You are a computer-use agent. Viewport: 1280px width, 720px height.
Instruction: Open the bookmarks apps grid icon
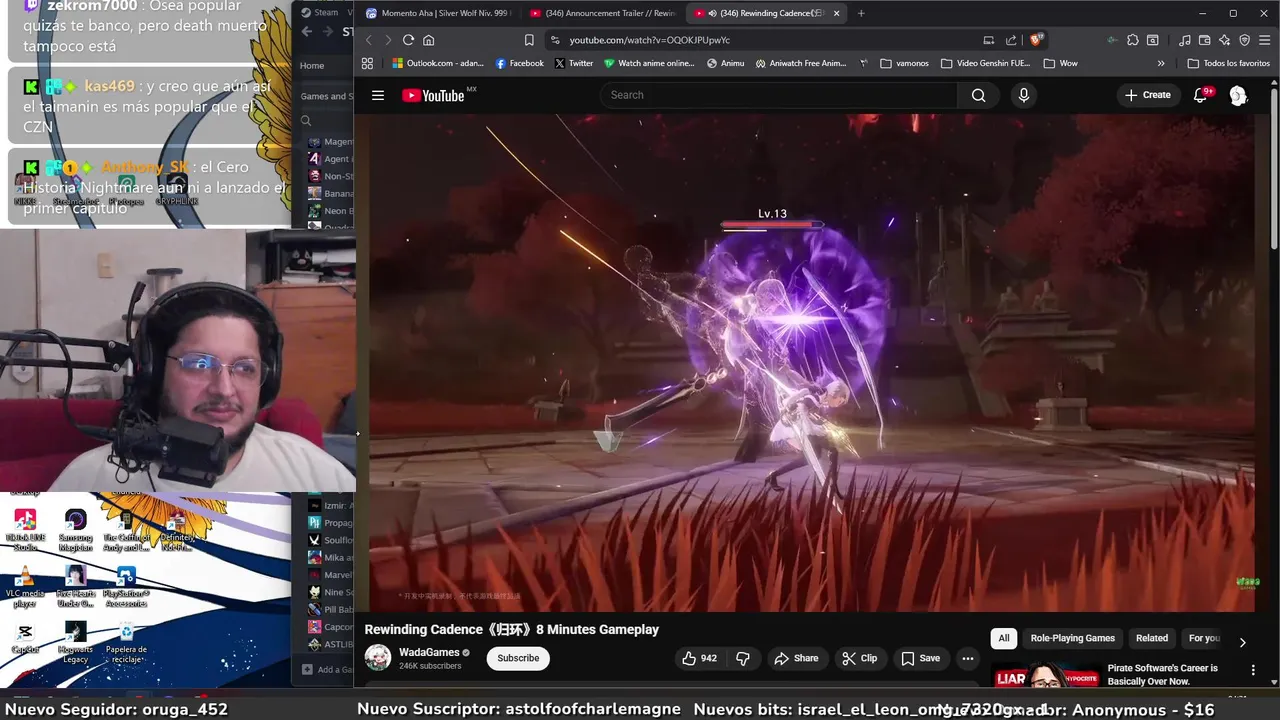(x=367, y=63)
